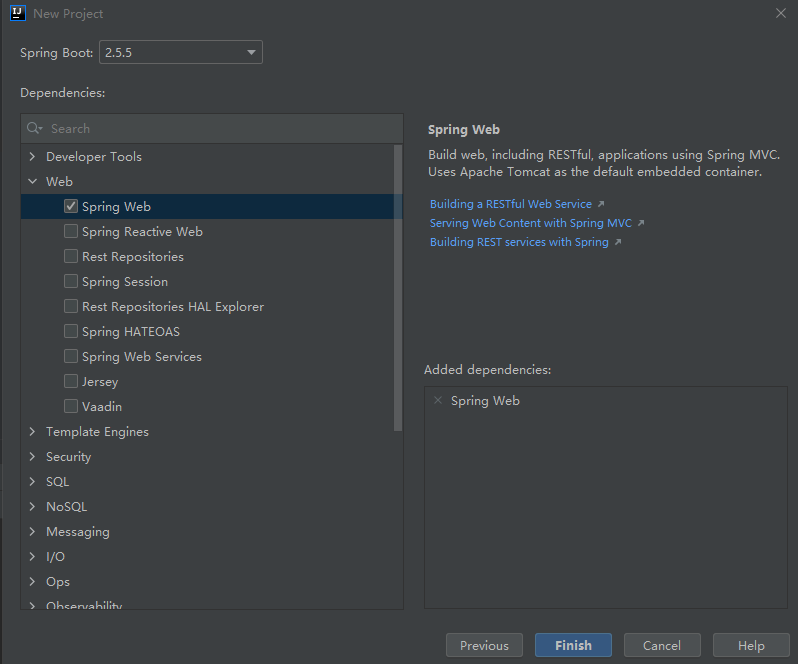Open Serving Web Content with Spring MVC link

coord(530,223)
